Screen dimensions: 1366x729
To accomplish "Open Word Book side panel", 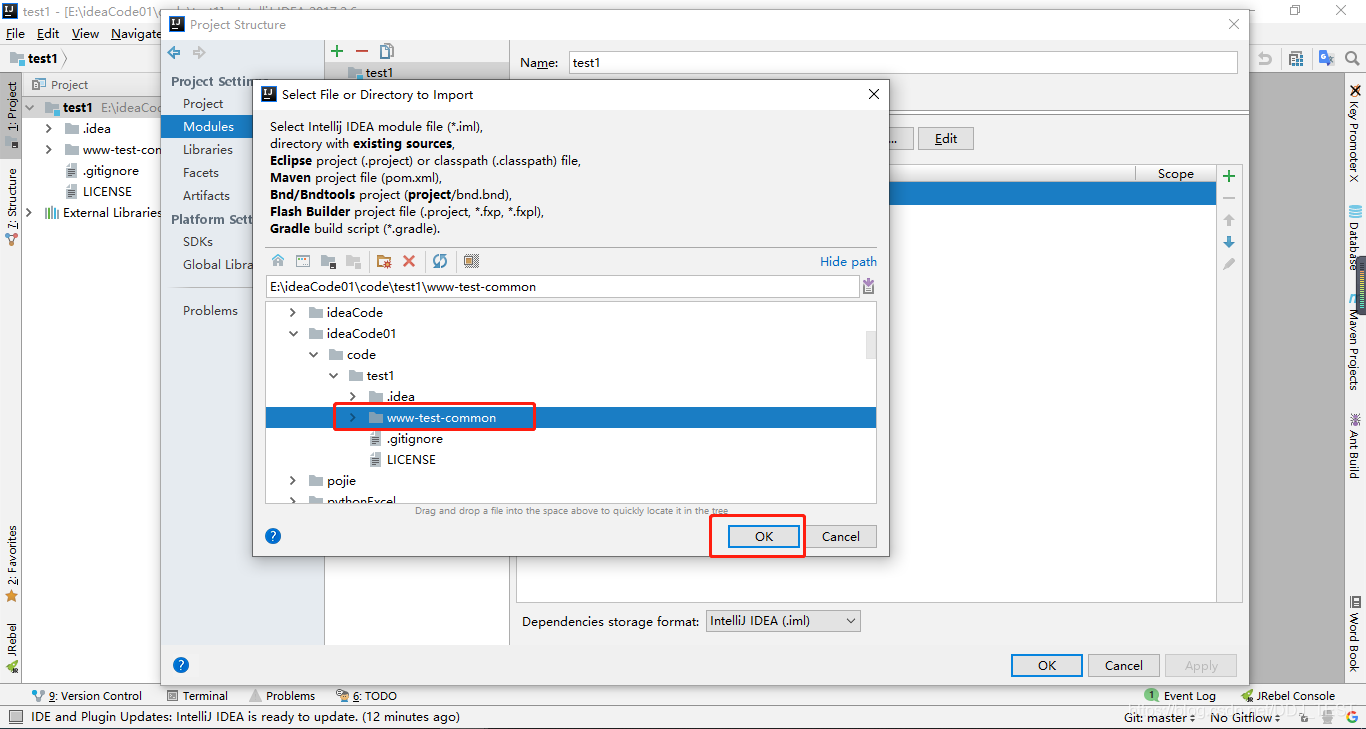I will click(x=1355, y=633).
